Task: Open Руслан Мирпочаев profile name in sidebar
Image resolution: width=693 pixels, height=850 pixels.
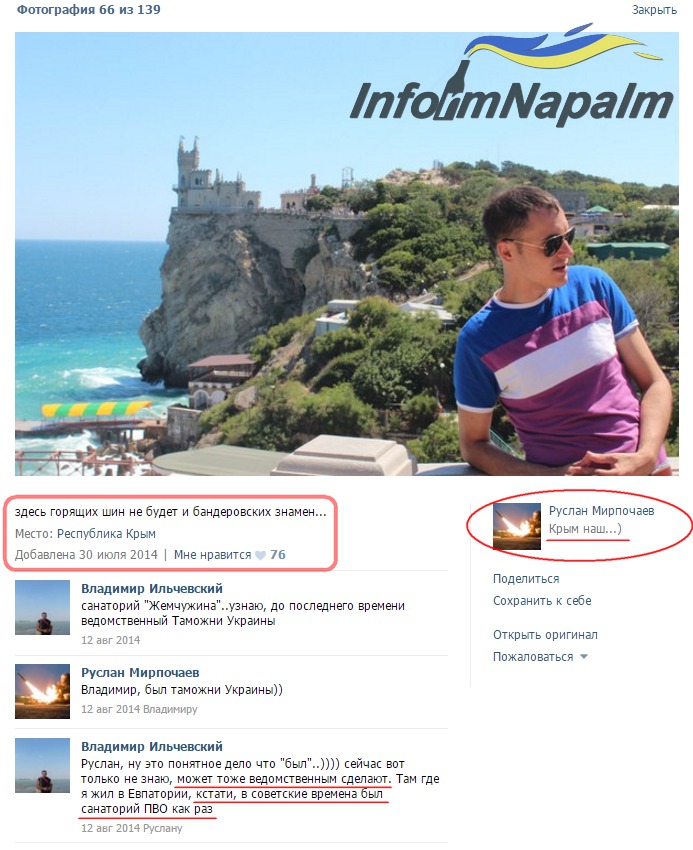Action: click(601, 511)
